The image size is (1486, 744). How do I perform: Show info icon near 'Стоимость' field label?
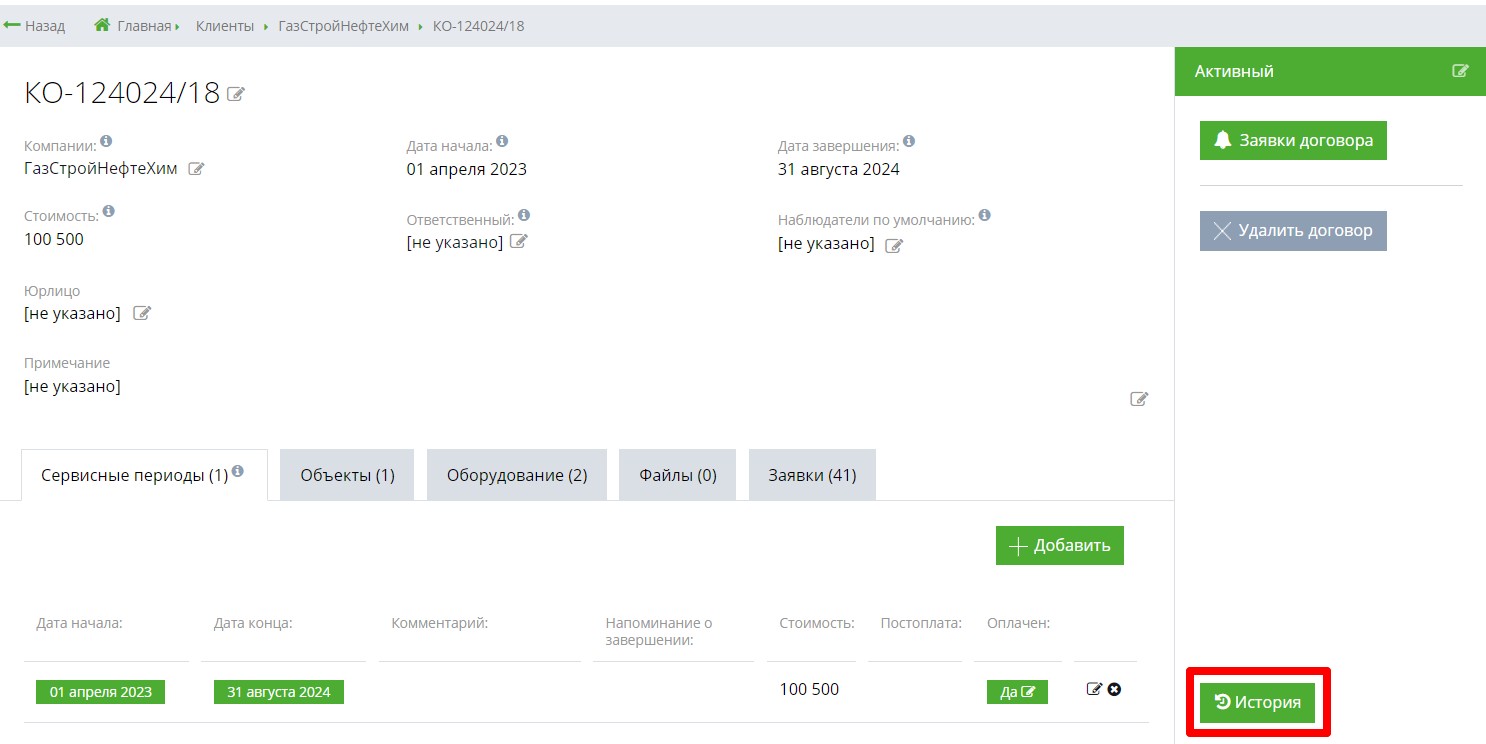click(x=108, y=211)
